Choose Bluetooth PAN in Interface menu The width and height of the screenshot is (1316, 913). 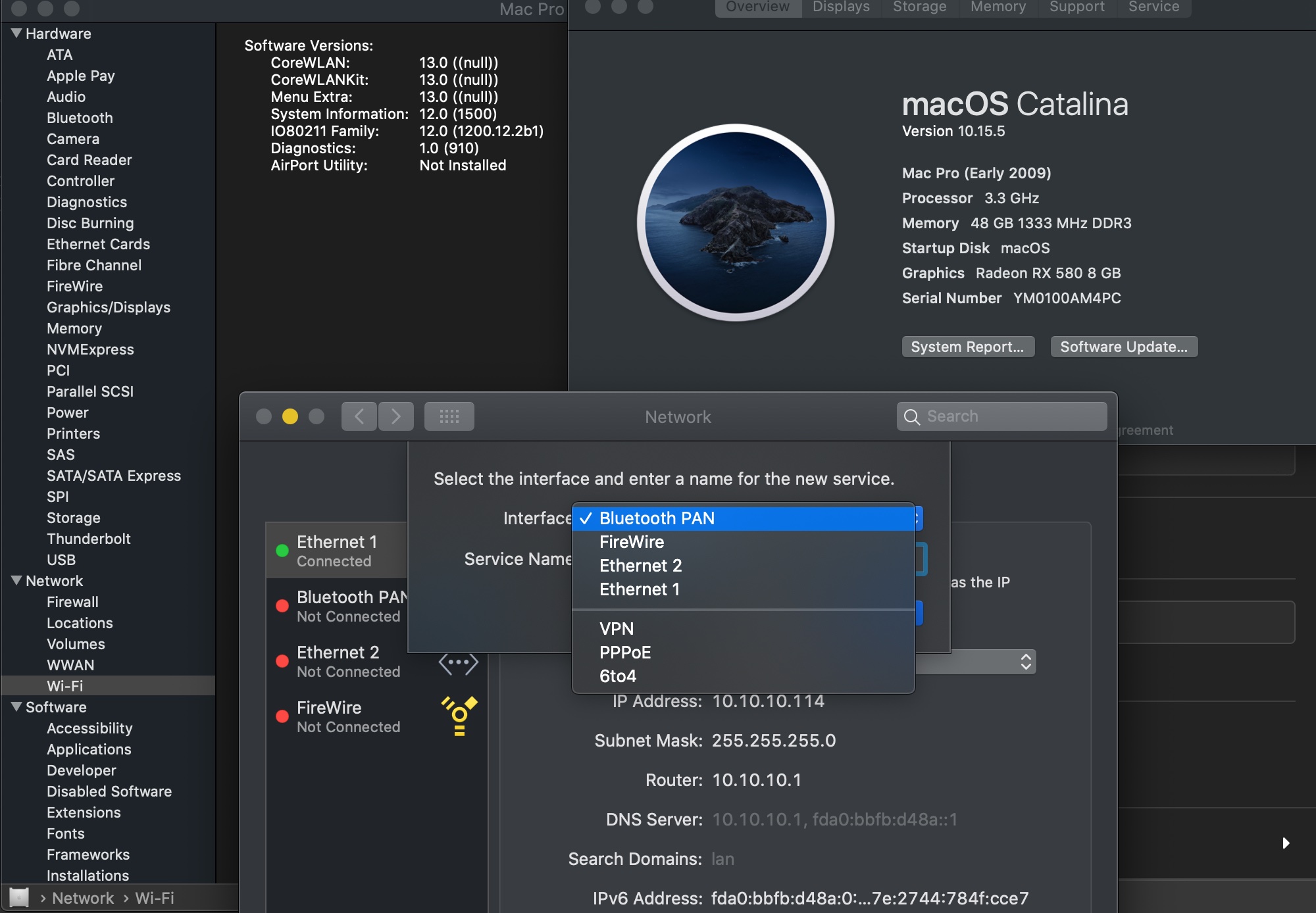coord(744,518)
